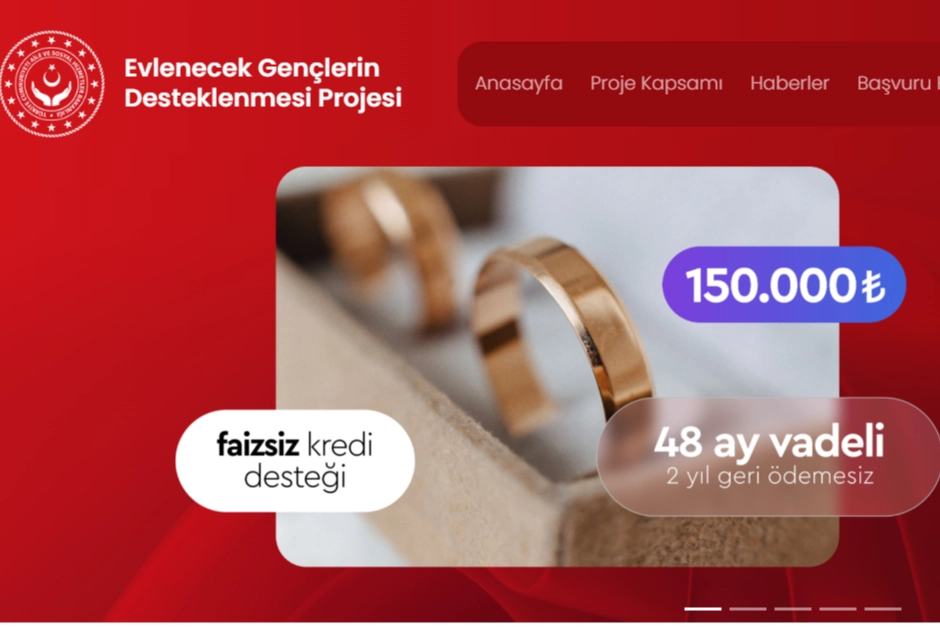
Task: Select the first active slide indicator
Action: coord(703,608)
